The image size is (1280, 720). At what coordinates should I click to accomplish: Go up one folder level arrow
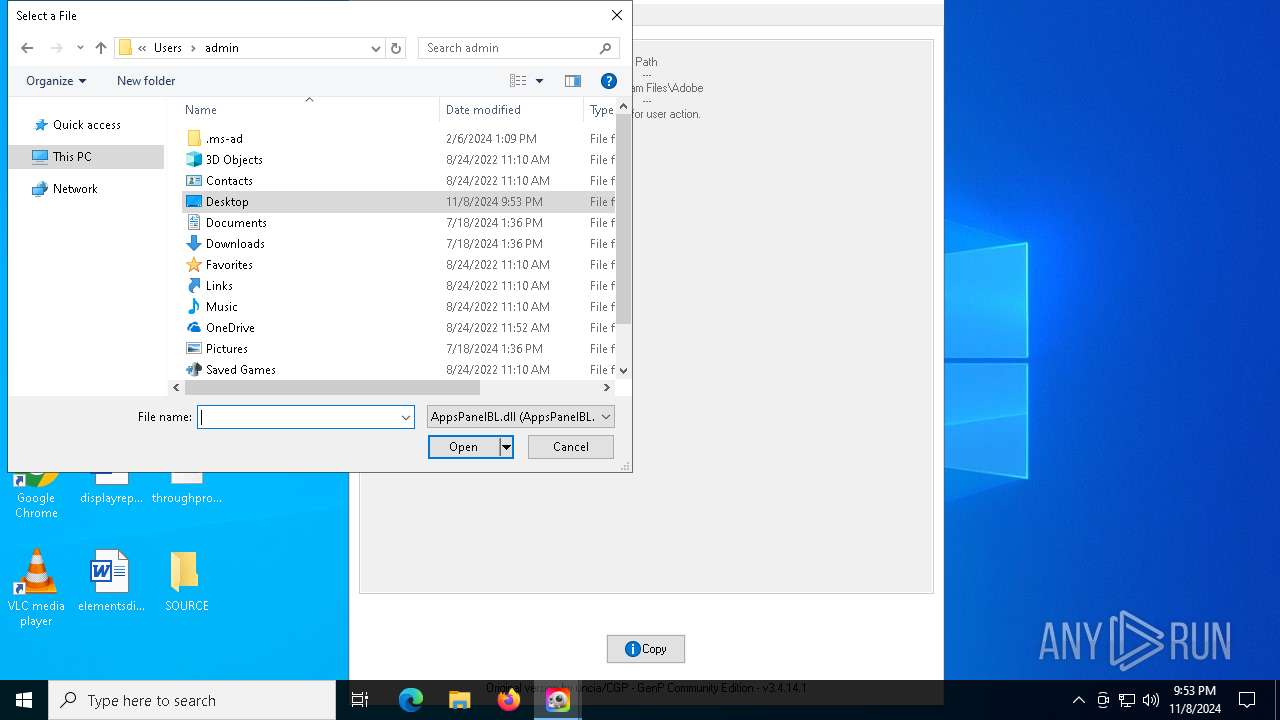[x=101, y=48]
